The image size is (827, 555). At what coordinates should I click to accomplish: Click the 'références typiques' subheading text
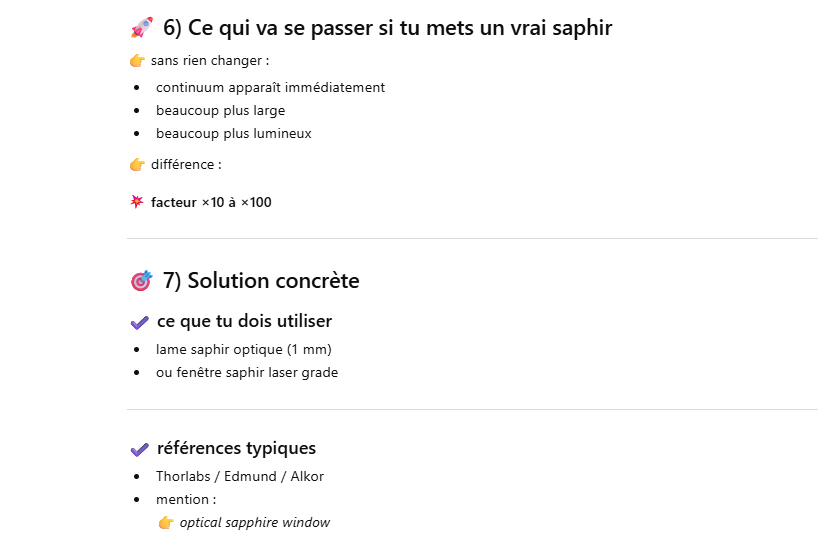[x=236, y=449]
